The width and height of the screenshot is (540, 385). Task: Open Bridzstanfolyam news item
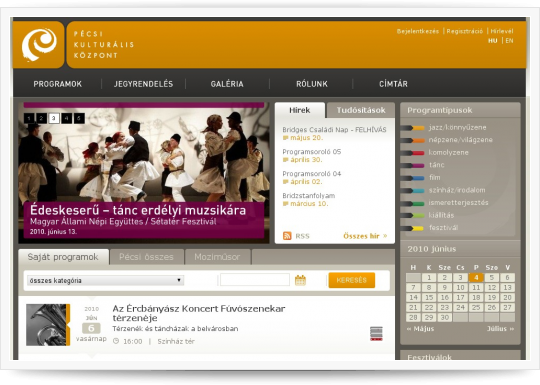click(309, 196)
